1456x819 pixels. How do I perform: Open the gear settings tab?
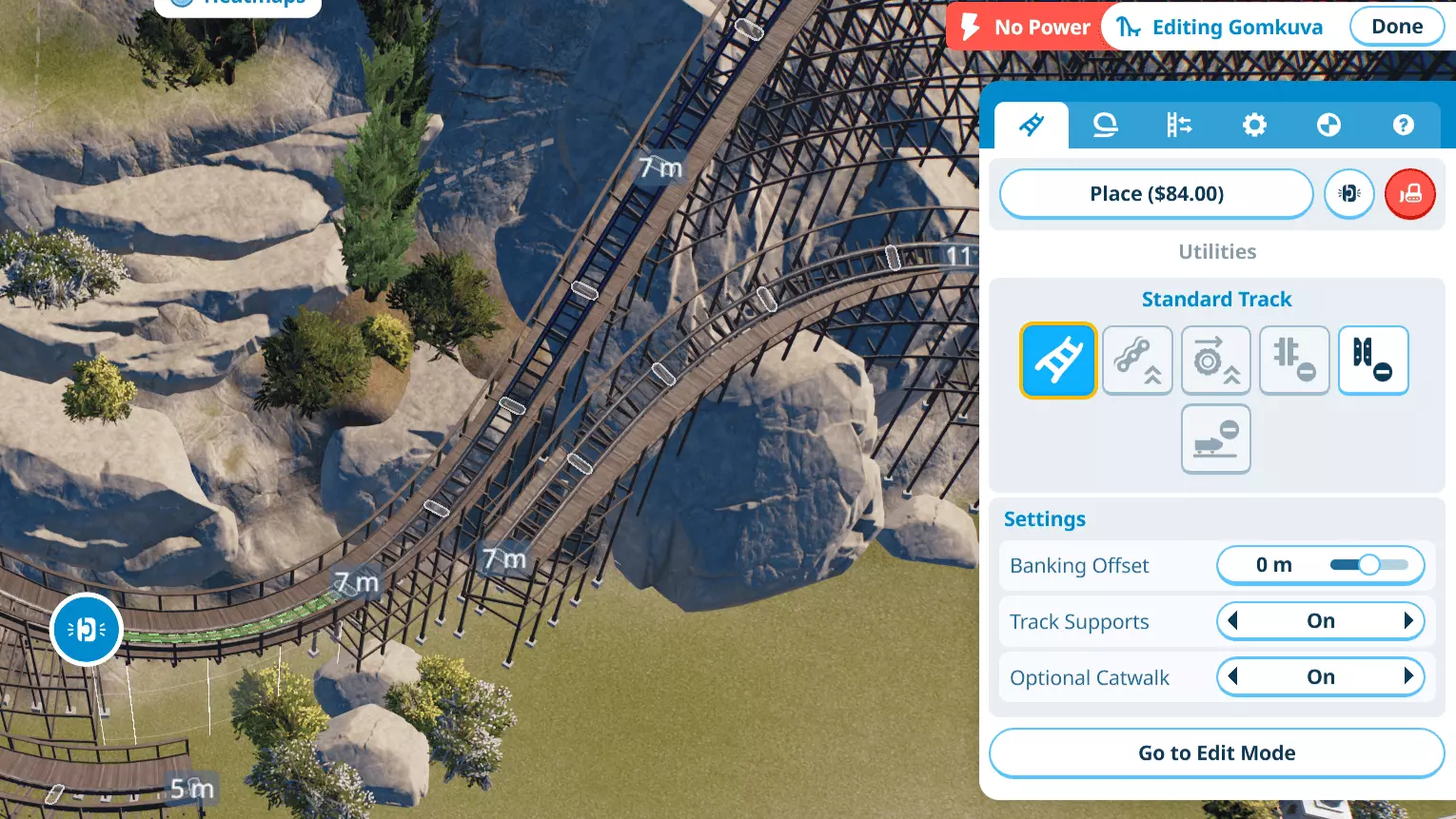tap(1254, 125)
